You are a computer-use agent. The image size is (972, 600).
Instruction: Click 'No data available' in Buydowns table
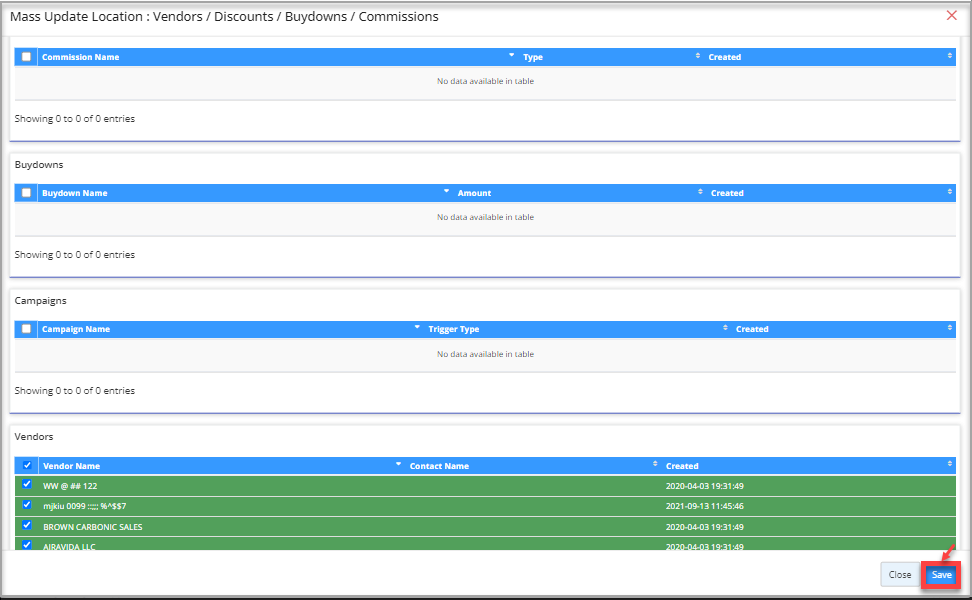point(485,218)
